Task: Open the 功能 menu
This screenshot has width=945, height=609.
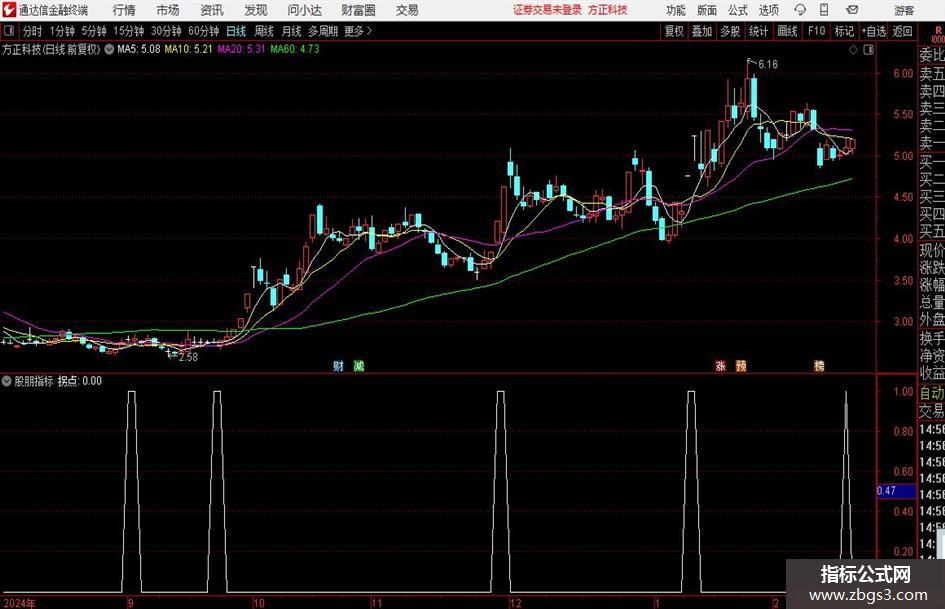Action: tap(676, 10)
